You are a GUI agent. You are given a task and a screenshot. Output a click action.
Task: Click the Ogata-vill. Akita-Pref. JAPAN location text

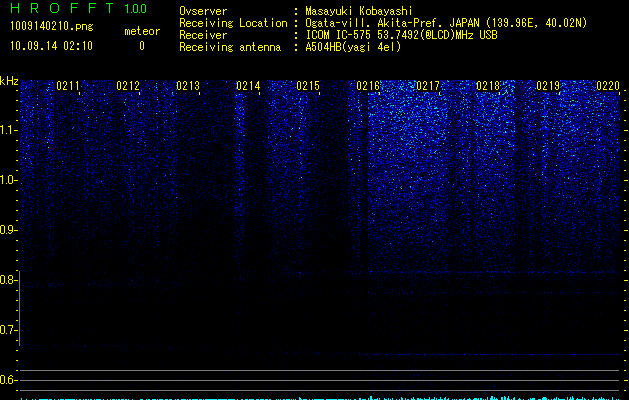[x=446, y=23]
